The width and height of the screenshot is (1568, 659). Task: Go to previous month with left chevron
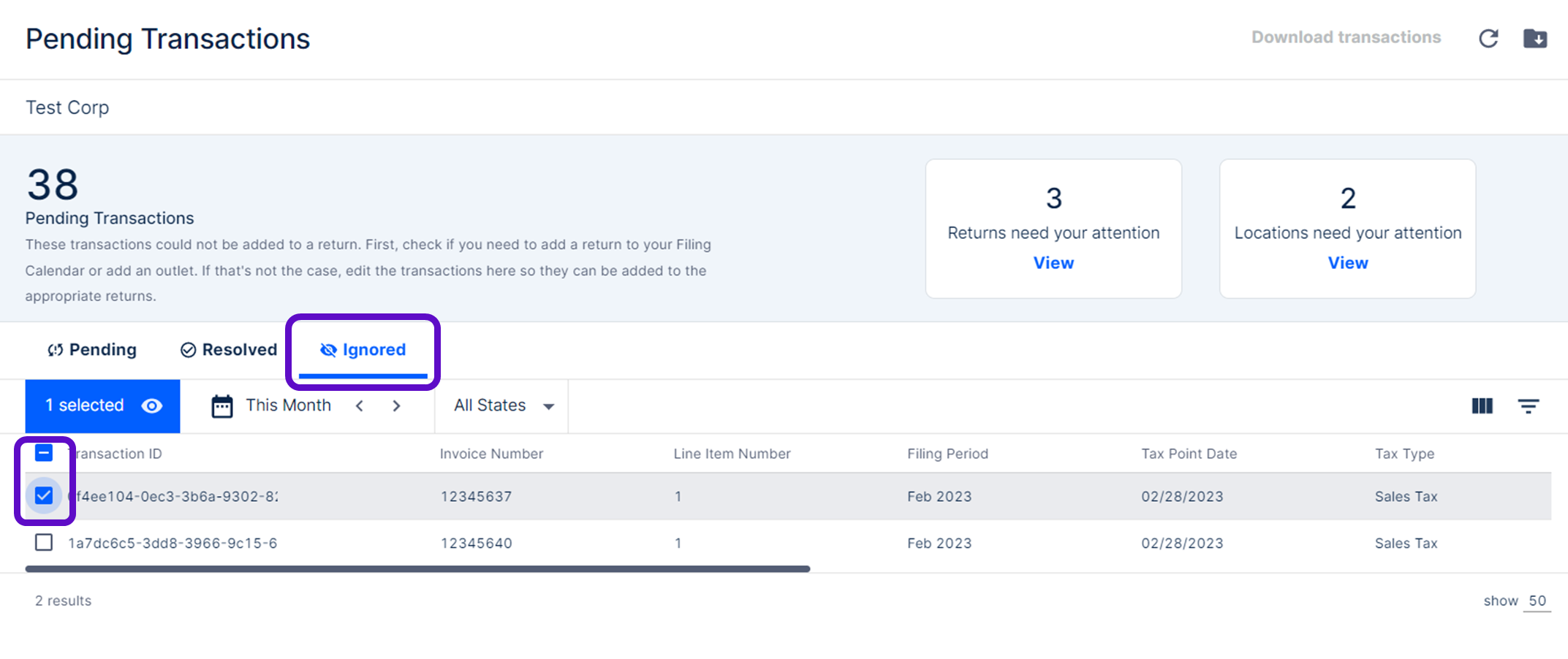click(360, 406)
